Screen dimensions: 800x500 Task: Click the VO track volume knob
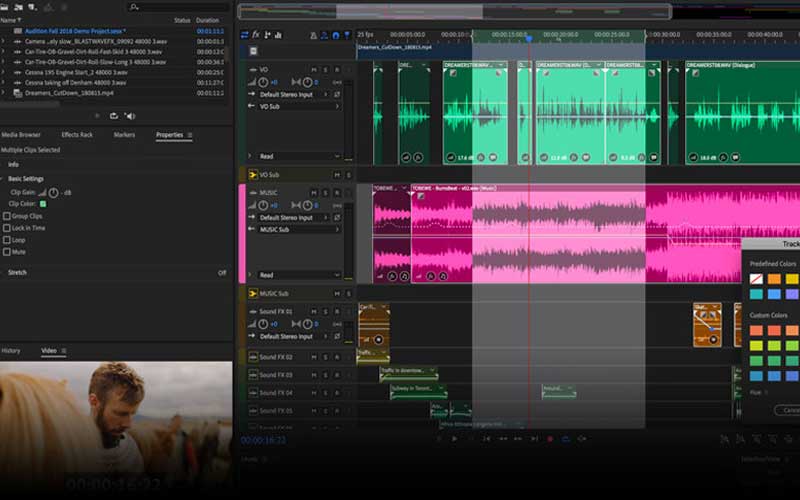[x=263, y=82]
